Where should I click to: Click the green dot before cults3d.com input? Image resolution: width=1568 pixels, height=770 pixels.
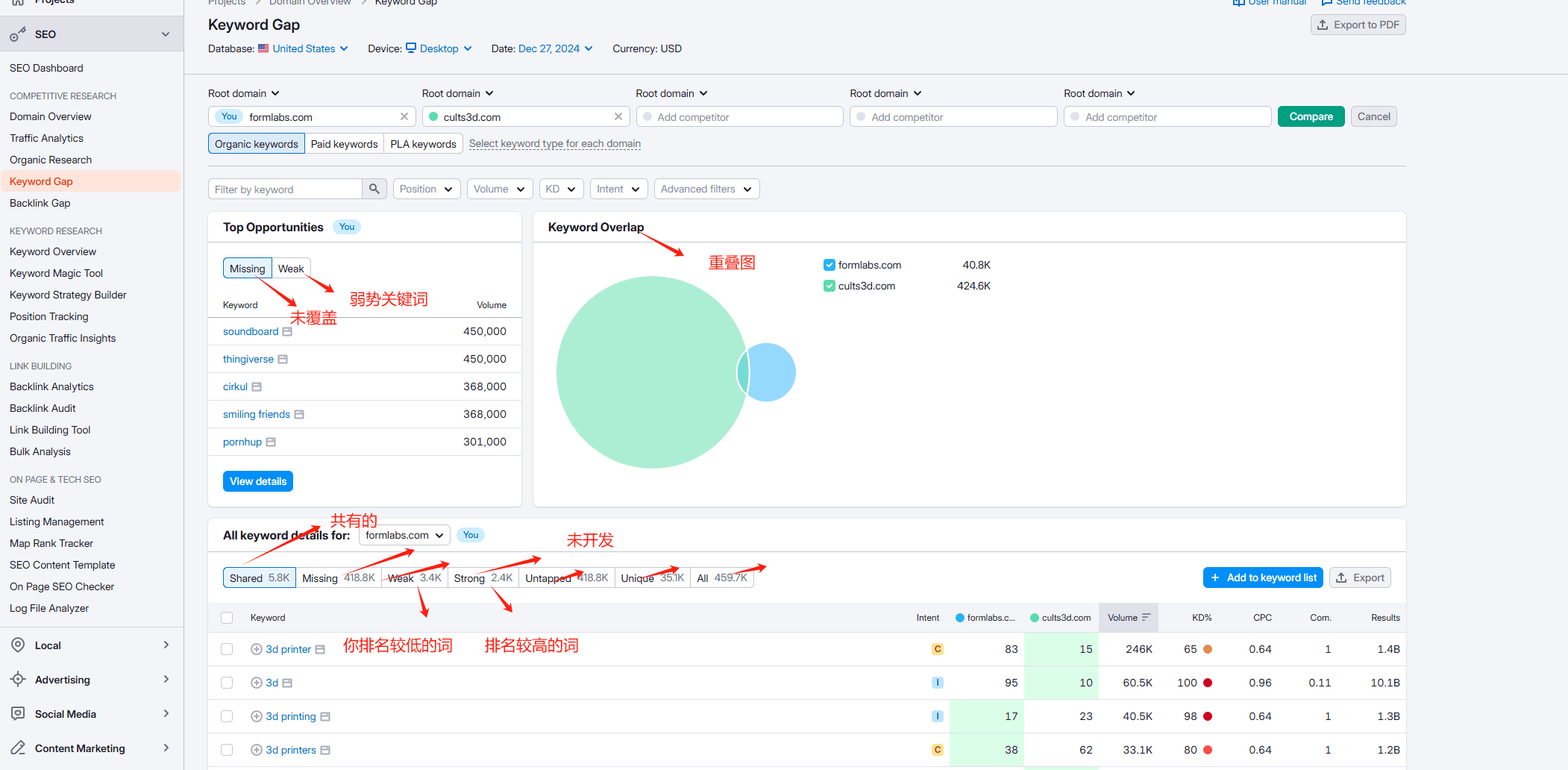tap(433, 116)
